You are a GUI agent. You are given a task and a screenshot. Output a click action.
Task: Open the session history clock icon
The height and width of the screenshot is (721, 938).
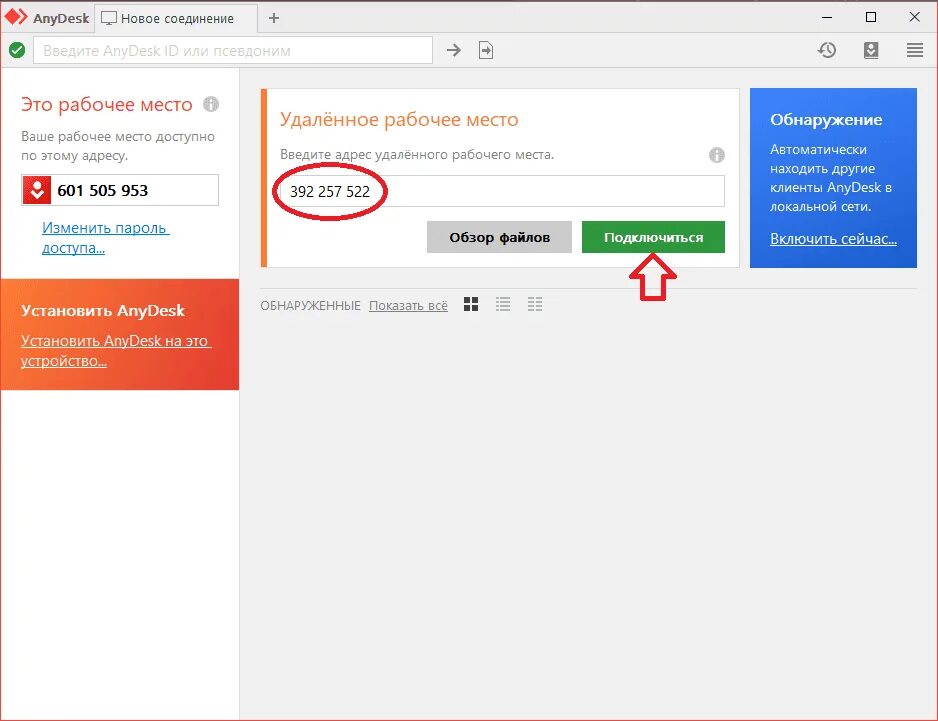coord(827,50)
